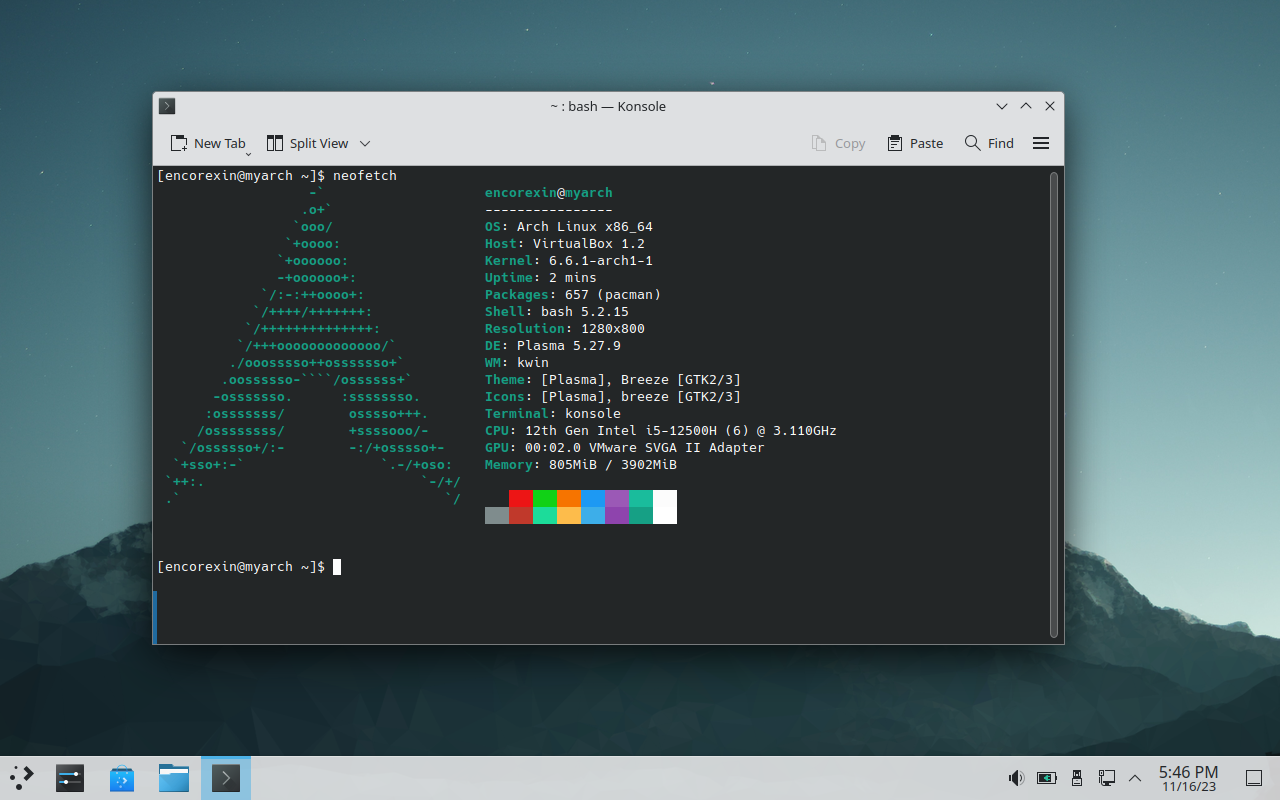This screenshot has width=1280, height=800.
Task: Click the Konsole window icon in title bar
Action: pyautogui.click(x=167, y=106)
